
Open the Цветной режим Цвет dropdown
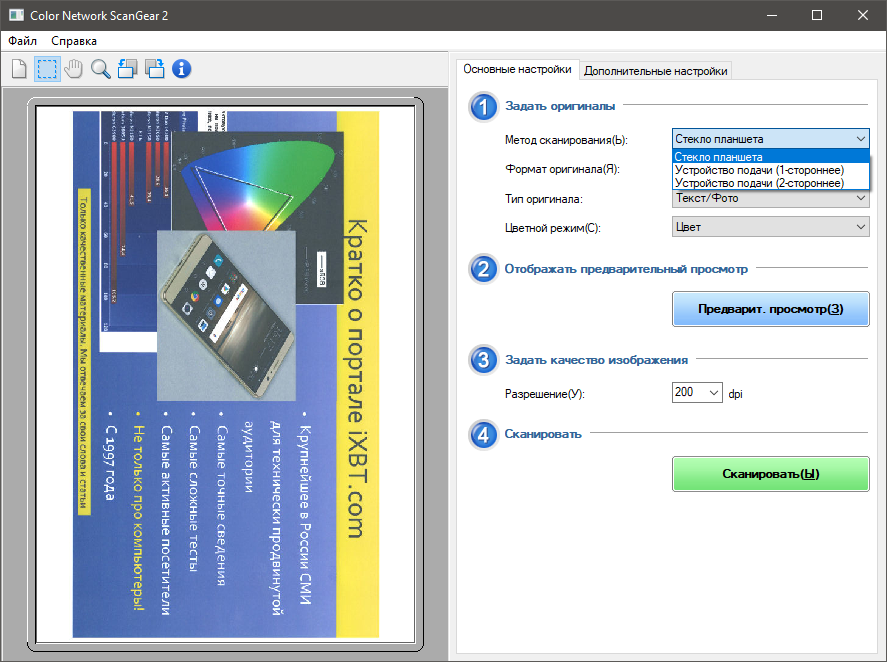pyautogui.click(x=770, y=227)
